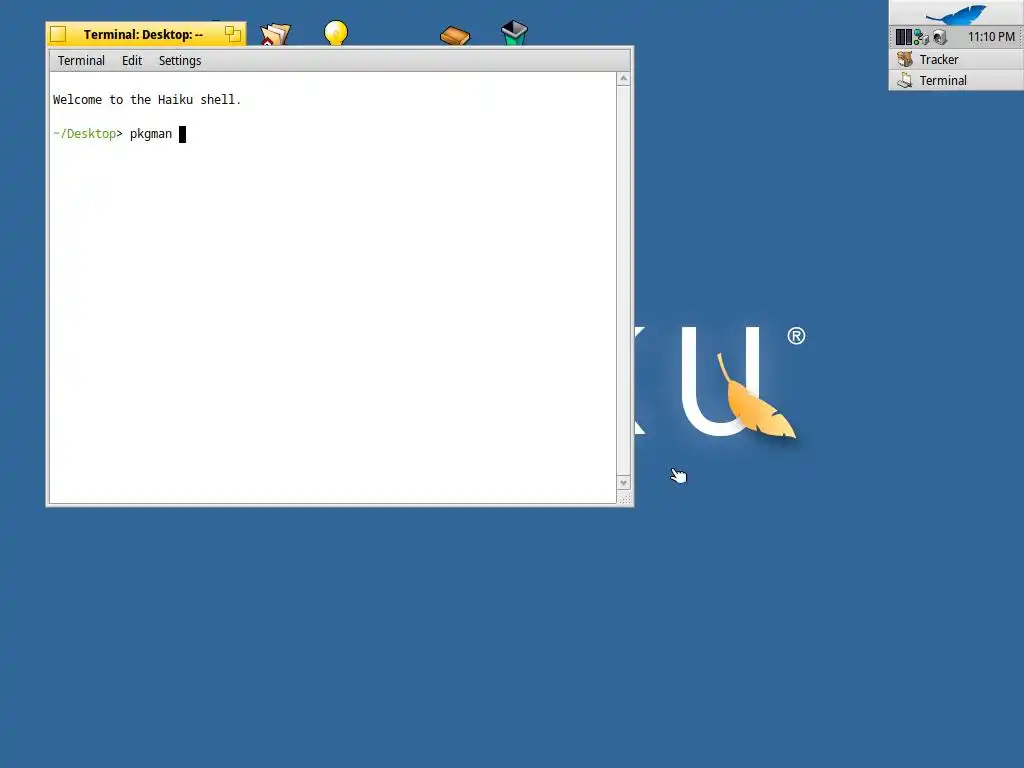Viewport: 1024px width, 768px height.
Task: Click the Tracker icon in the Deskbar
Action: pos(904,59)
